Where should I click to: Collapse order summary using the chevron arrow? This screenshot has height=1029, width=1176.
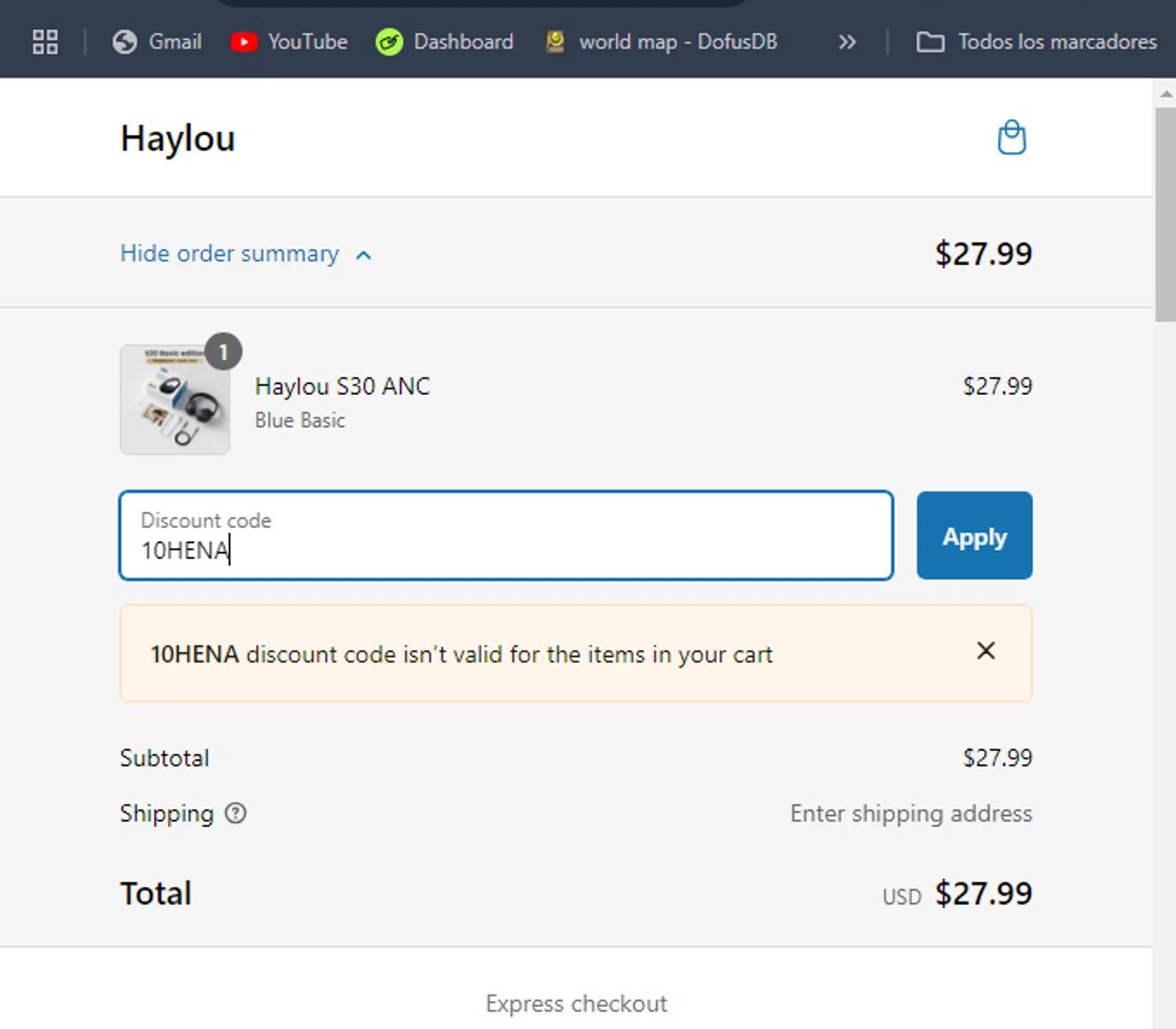[364, 255]
